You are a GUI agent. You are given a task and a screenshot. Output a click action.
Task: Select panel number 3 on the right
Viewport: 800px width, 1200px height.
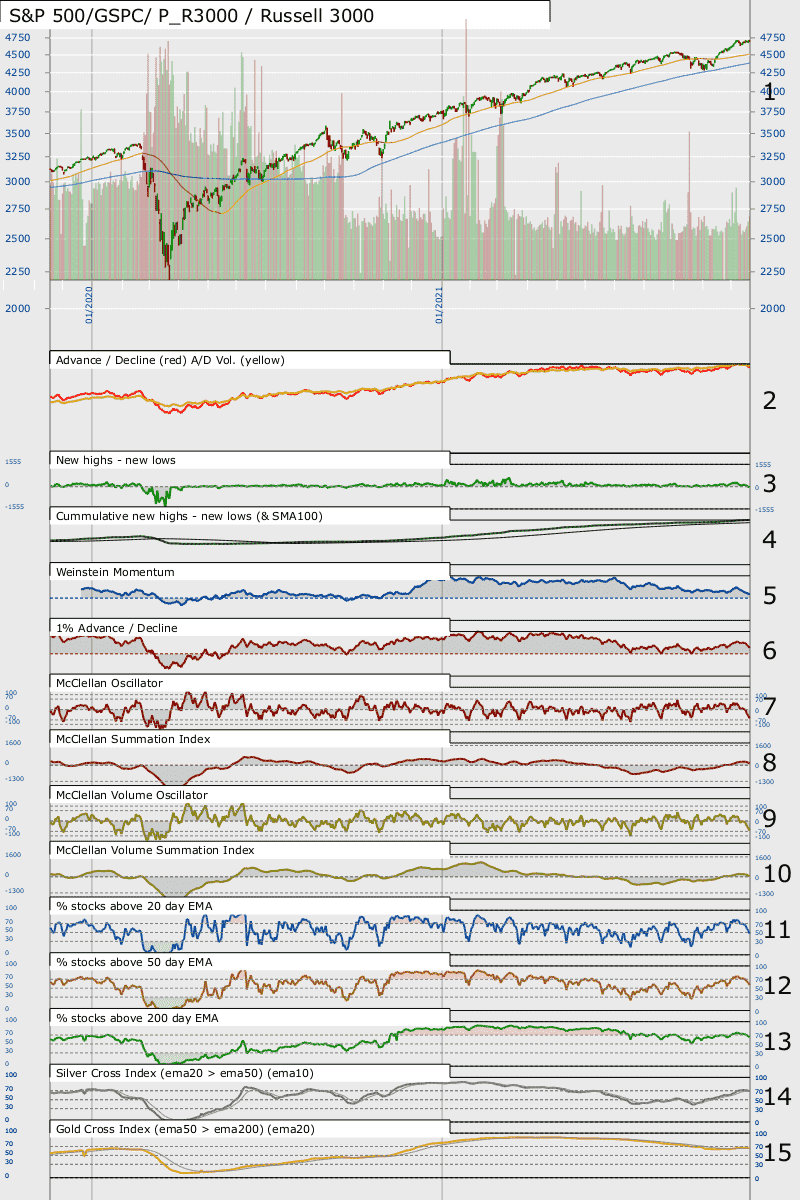point(769,484)
